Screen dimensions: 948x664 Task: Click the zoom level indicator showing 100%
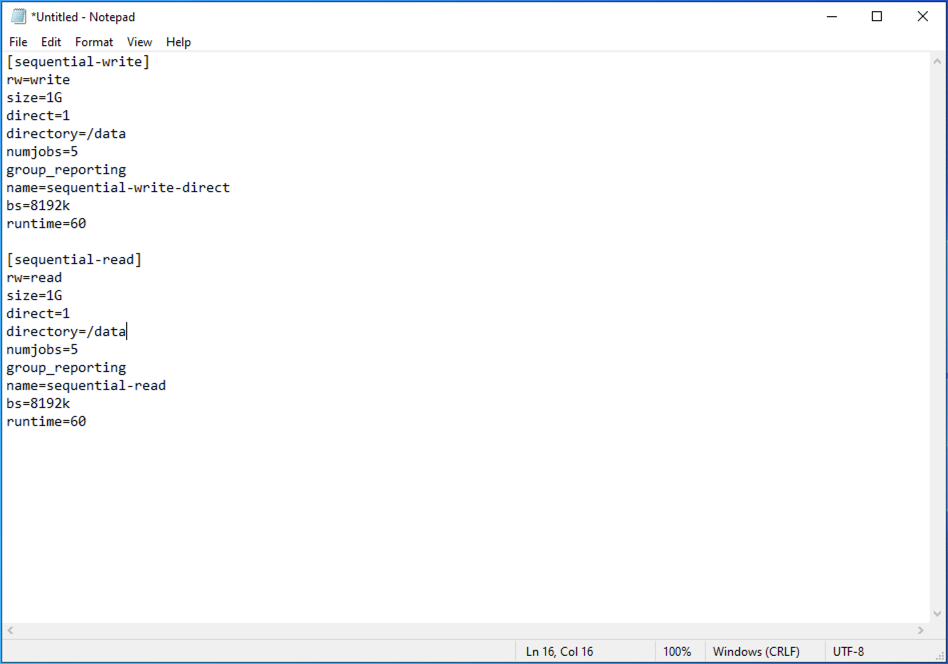point(678,651)
